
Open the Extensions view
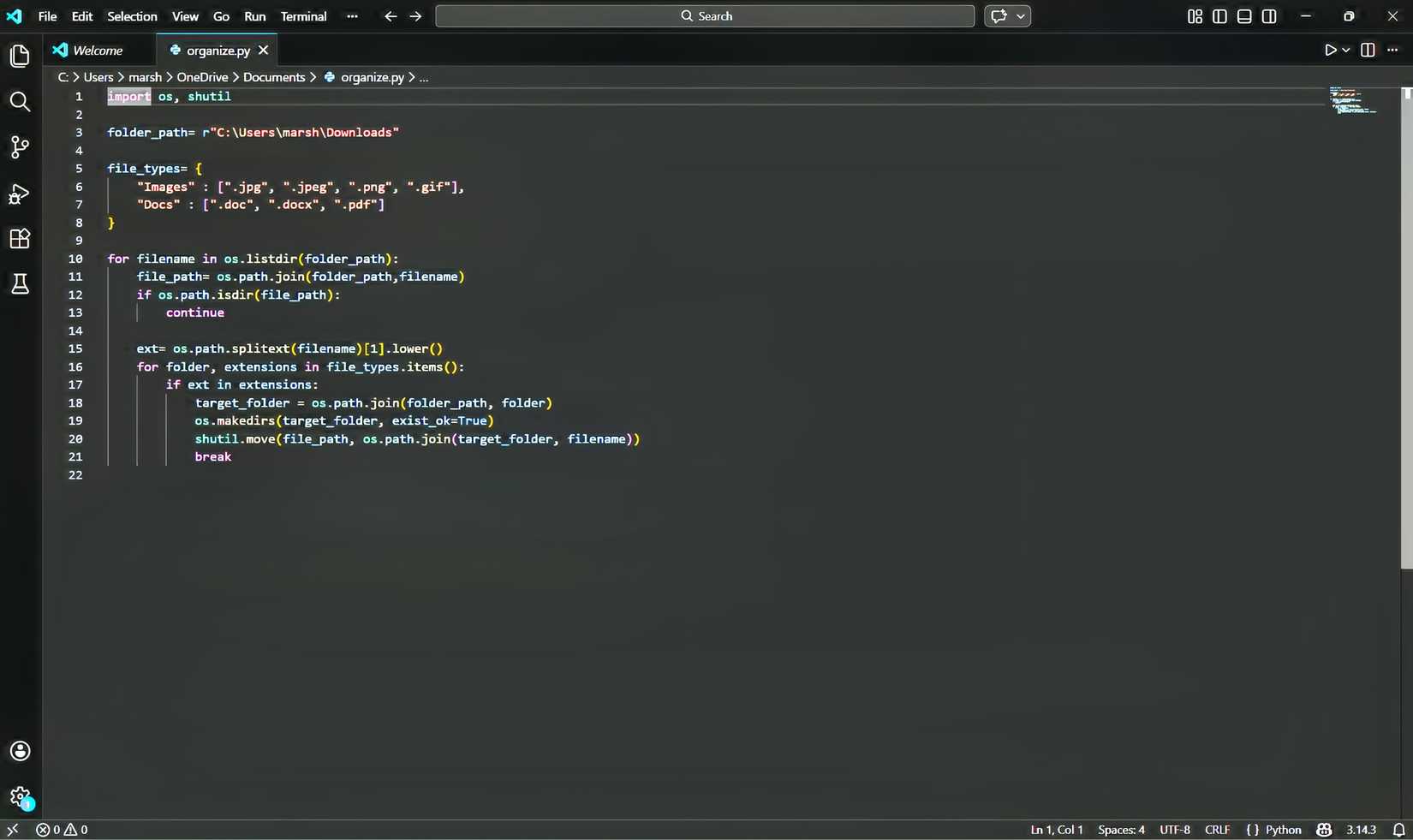click(x=20, y=239)
